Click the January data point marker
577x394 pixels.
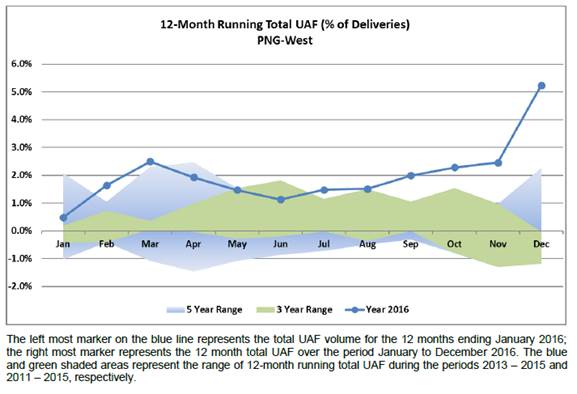coord(63,218)
